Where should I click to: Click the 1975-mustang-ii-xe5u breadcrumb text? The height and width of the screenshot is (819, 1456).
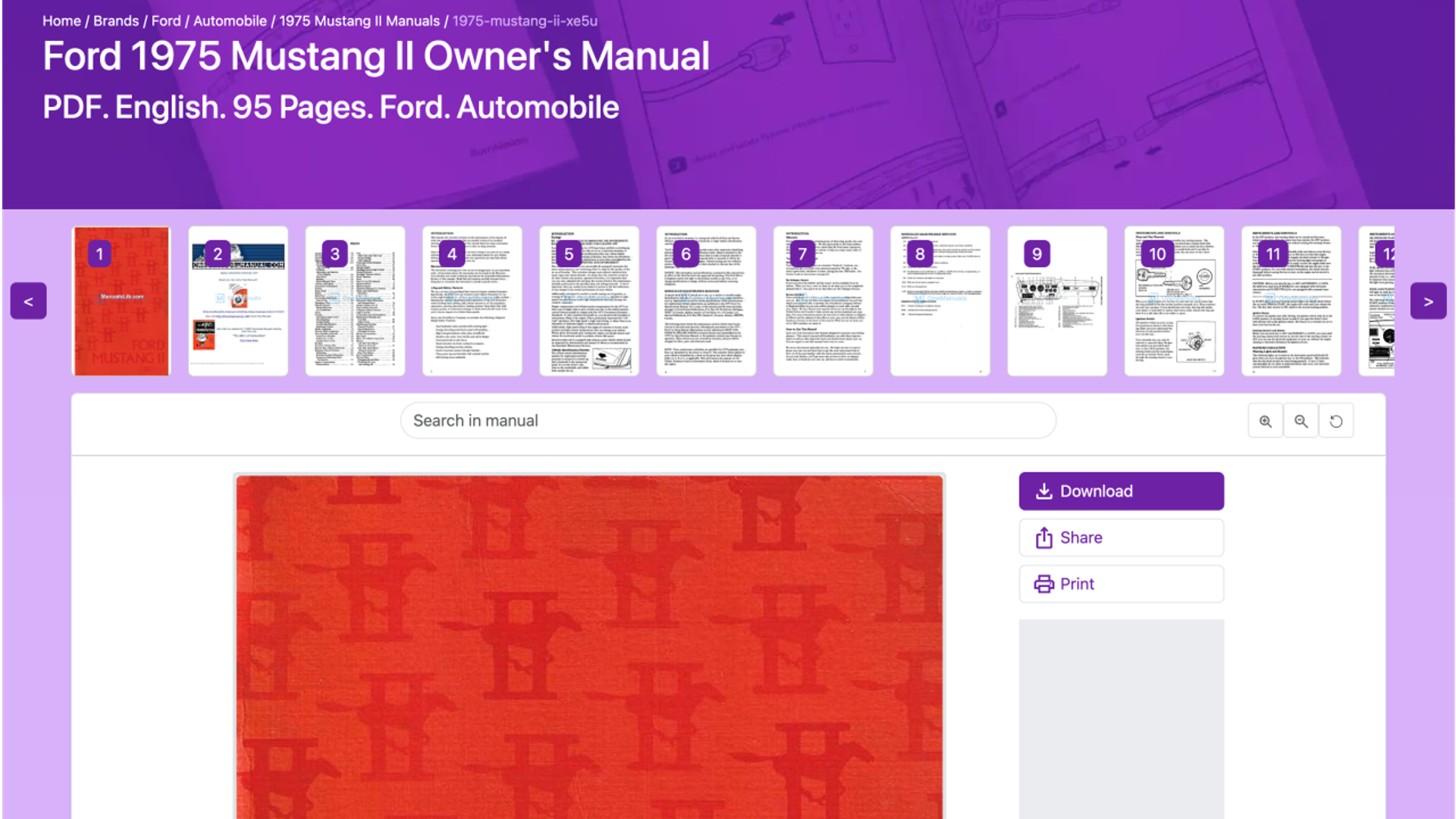pos(525,21)
